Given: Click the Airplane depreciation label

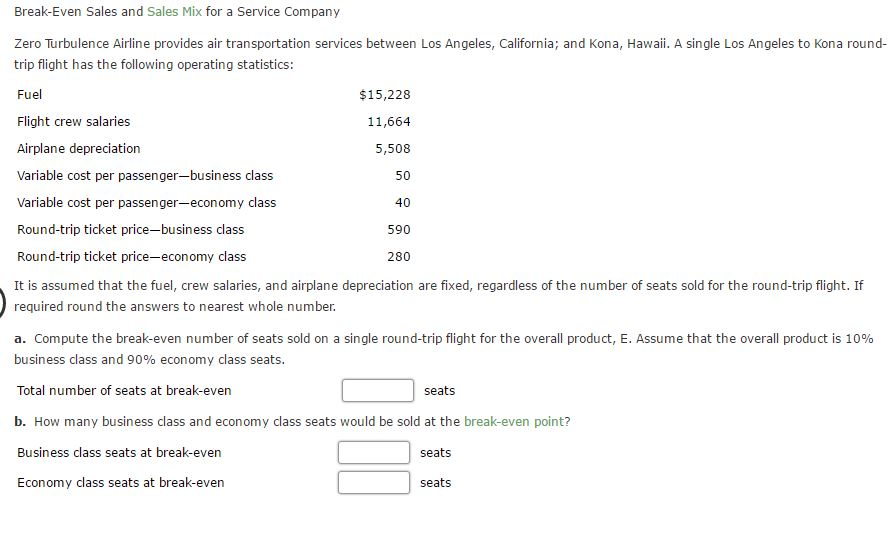Looking at the screenshot, I should tap(78, 149).
